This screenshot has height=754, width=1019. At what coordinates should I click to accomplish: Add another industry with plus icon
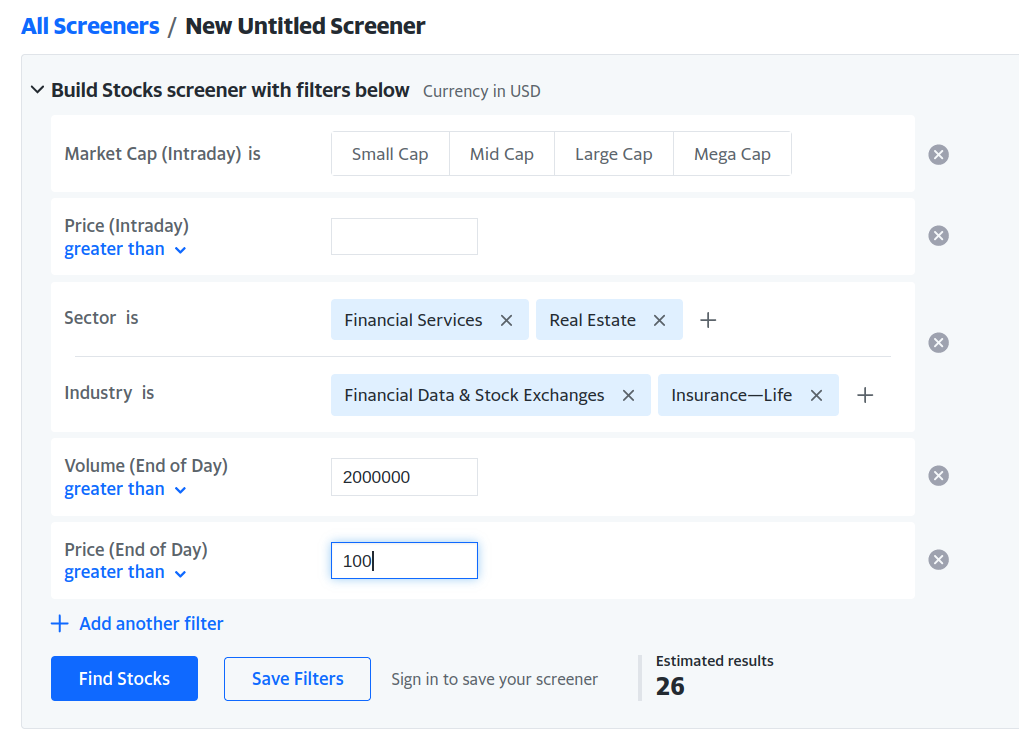[x=865, y=395]
